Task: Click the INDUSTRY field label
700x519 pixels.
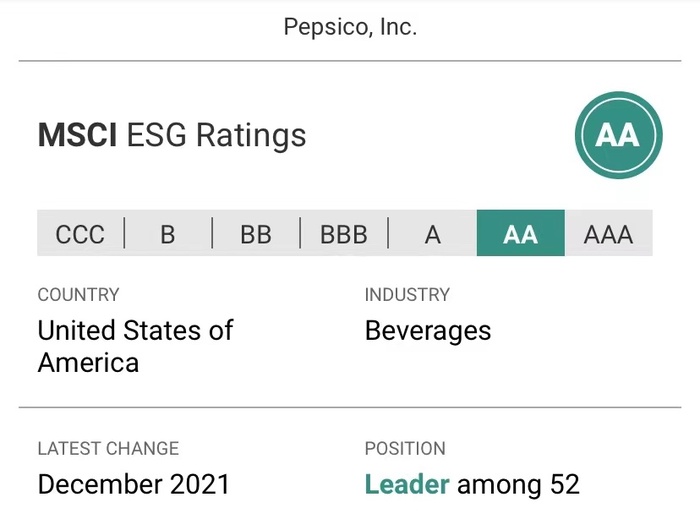Action: (407, 295)
